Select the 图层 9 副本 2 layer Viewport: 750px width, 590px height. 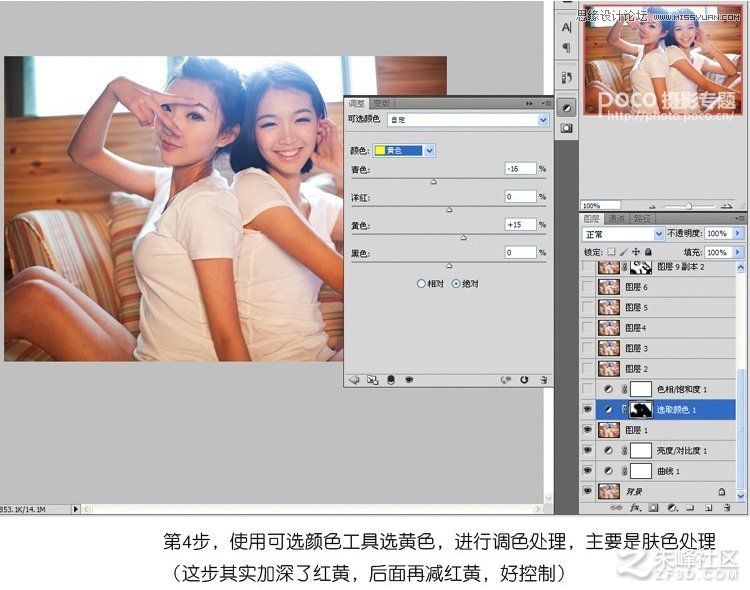coord(666,267)
